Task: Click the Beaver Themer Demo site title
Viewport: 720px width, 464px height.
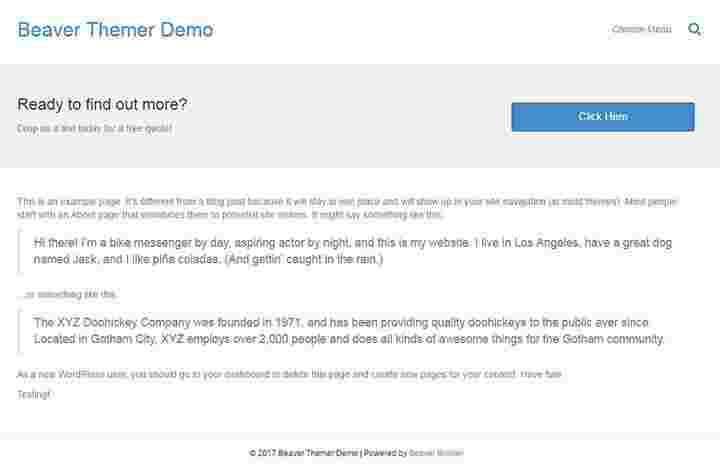Action: [115, 30]
